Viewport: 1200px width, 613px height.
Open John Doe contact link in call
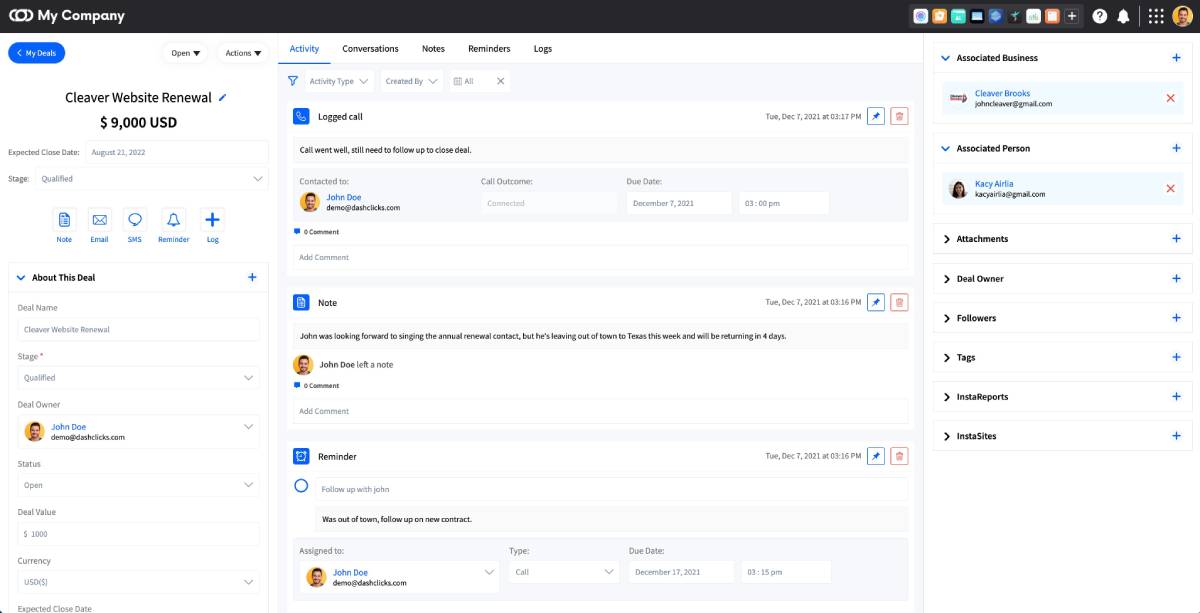click(x=344, y=197)
